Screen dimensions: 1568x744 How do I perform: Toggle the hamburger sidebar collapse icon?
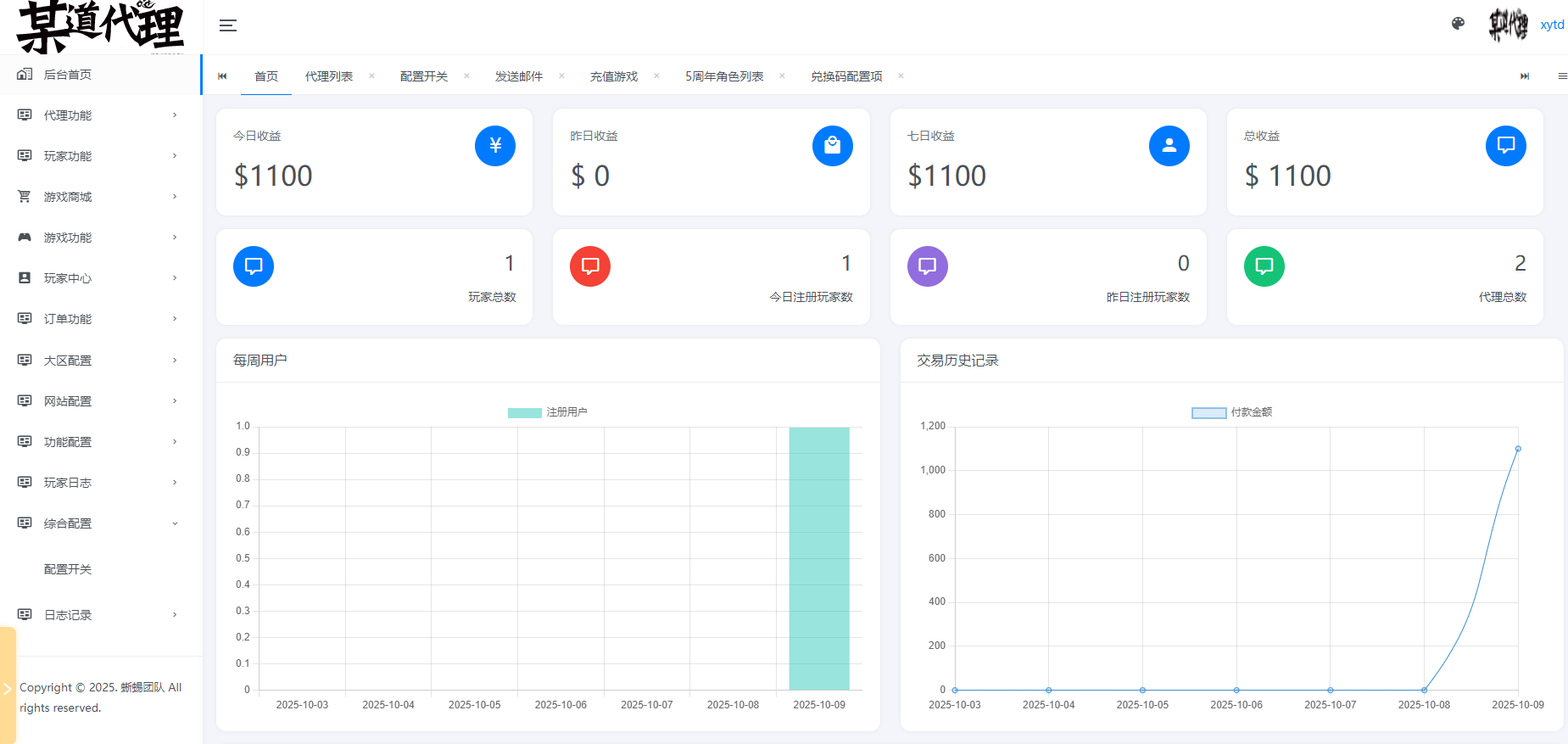(227, 25)
